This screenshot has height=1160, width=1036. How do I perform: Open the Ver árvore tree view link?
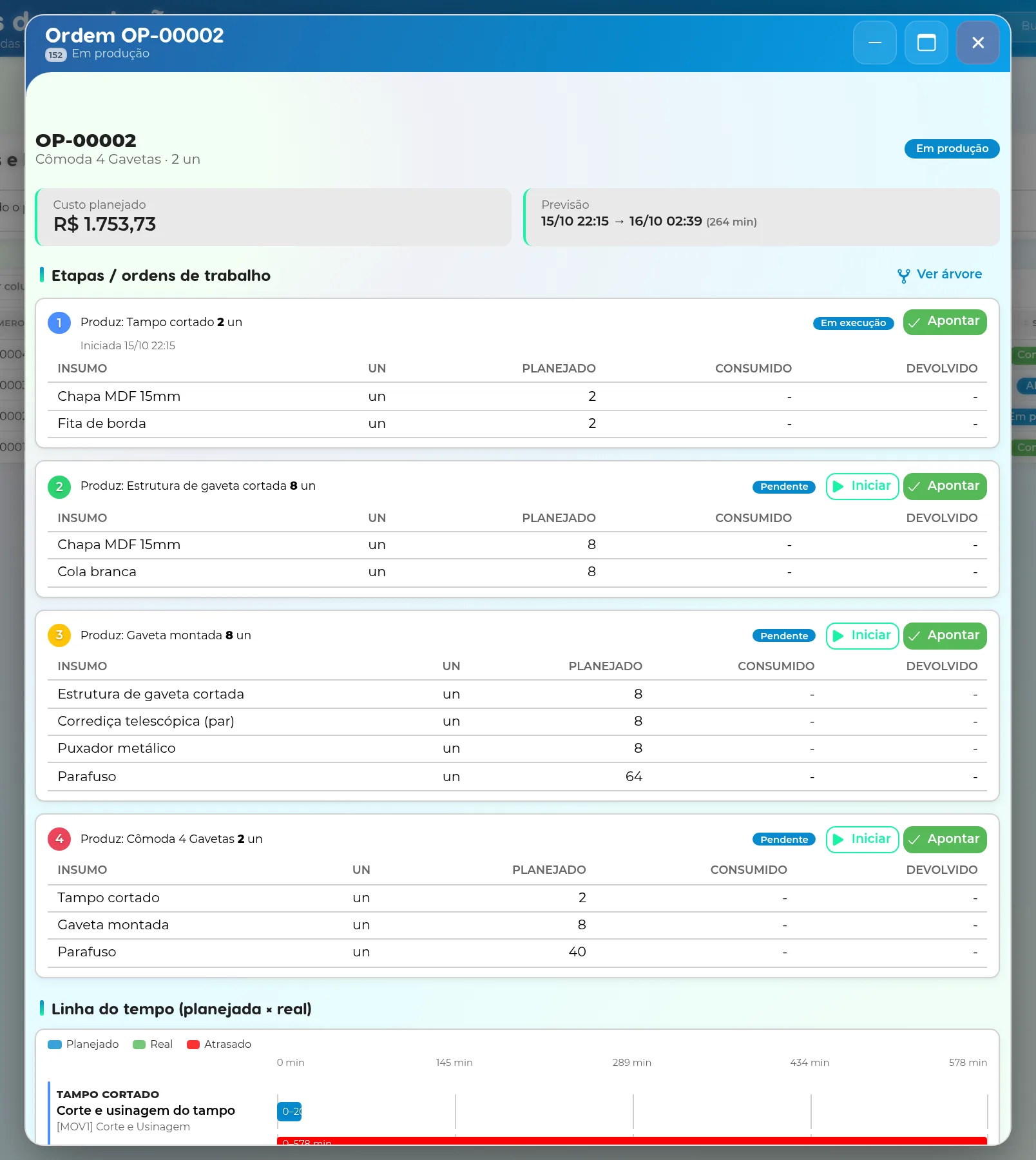[939, 275]
